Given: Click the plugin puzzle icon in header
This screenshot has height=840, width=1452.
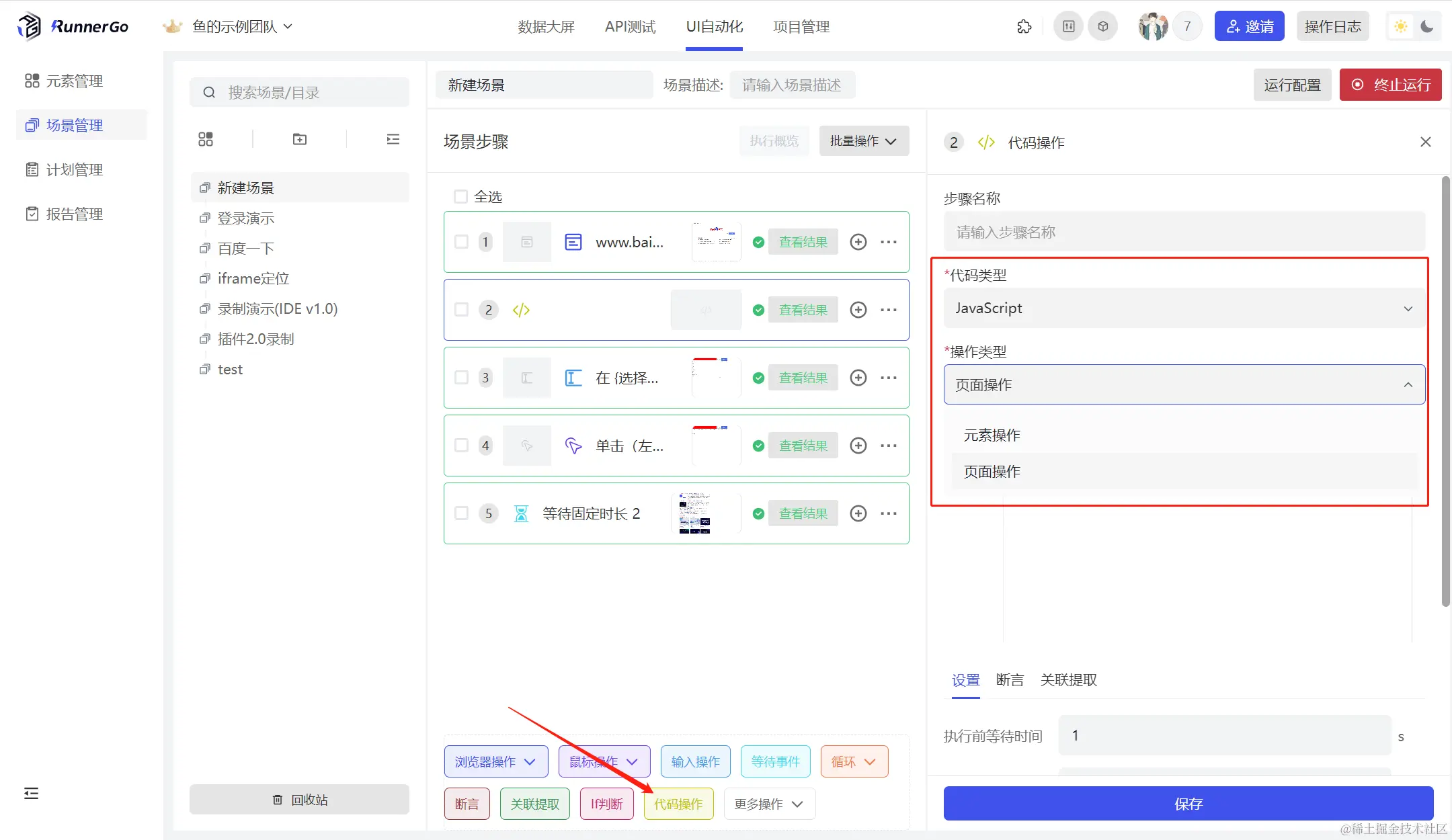Looking at the screenshot, I should pos(1024,27).
